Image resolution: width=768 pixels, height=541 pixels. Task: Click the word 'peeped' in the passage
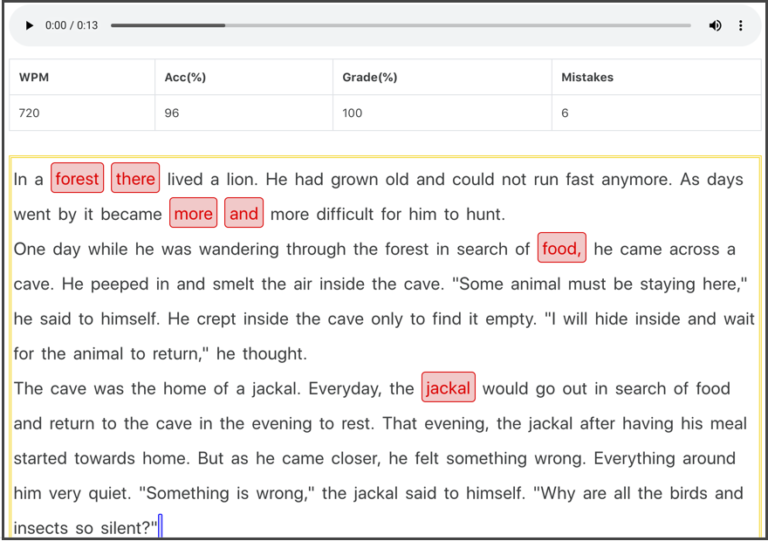pyautogui.click(x=120, y=284)
